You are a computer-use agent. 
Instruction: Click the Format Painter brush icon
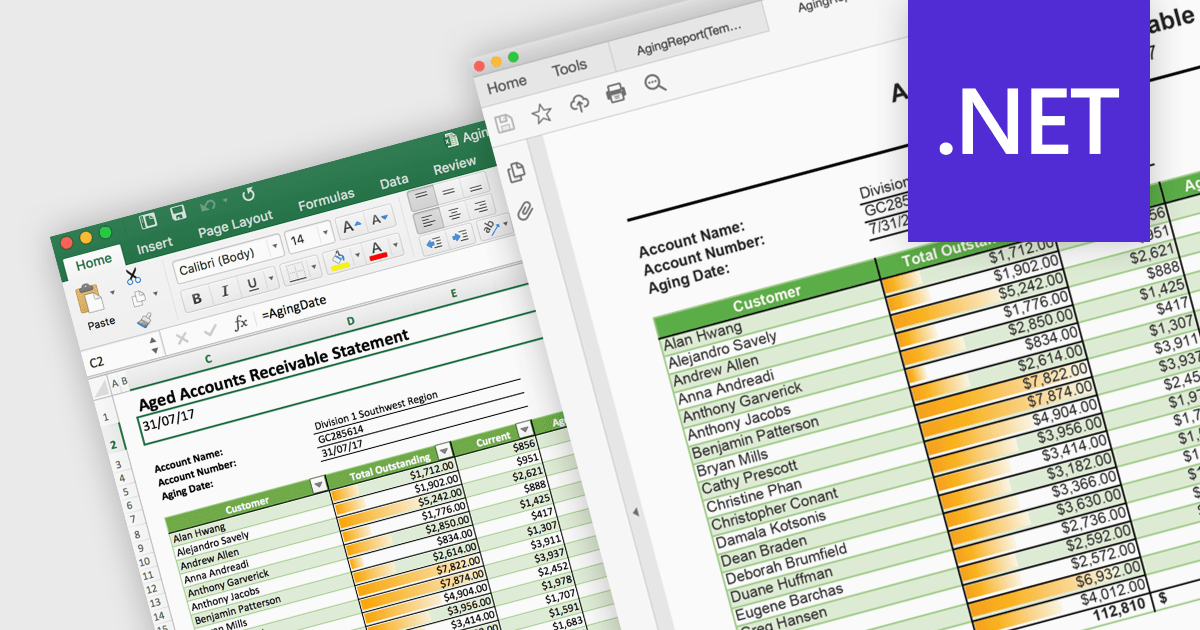coord(144,321)
